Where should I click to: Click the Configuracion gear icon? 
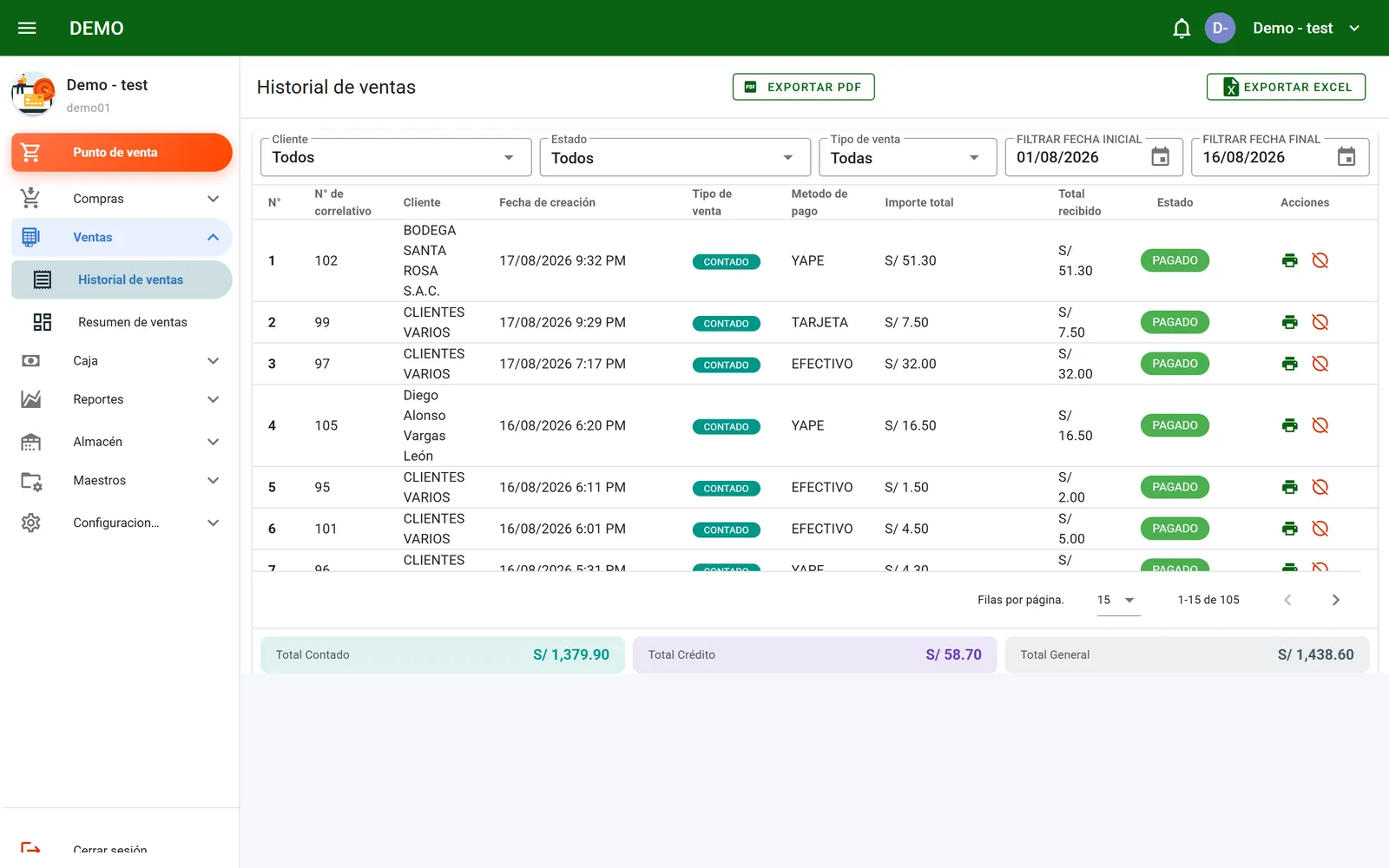(x=30, y=523)
